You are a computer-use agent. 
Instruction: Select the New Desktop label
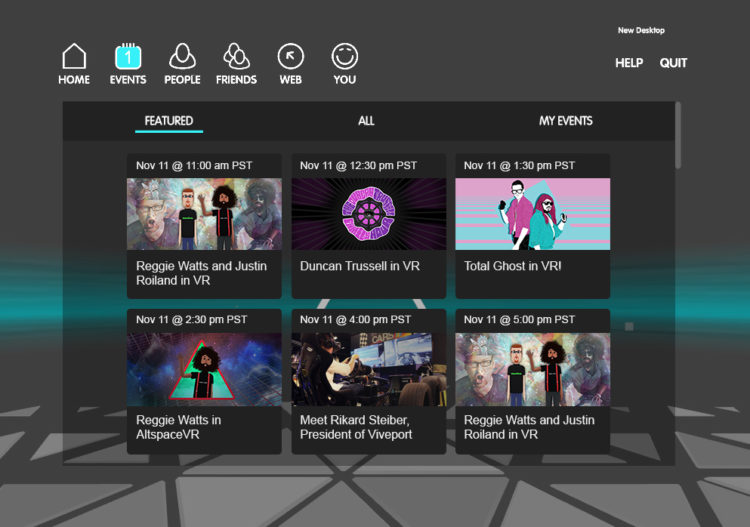pyautogui.click(x=641, y=30)
